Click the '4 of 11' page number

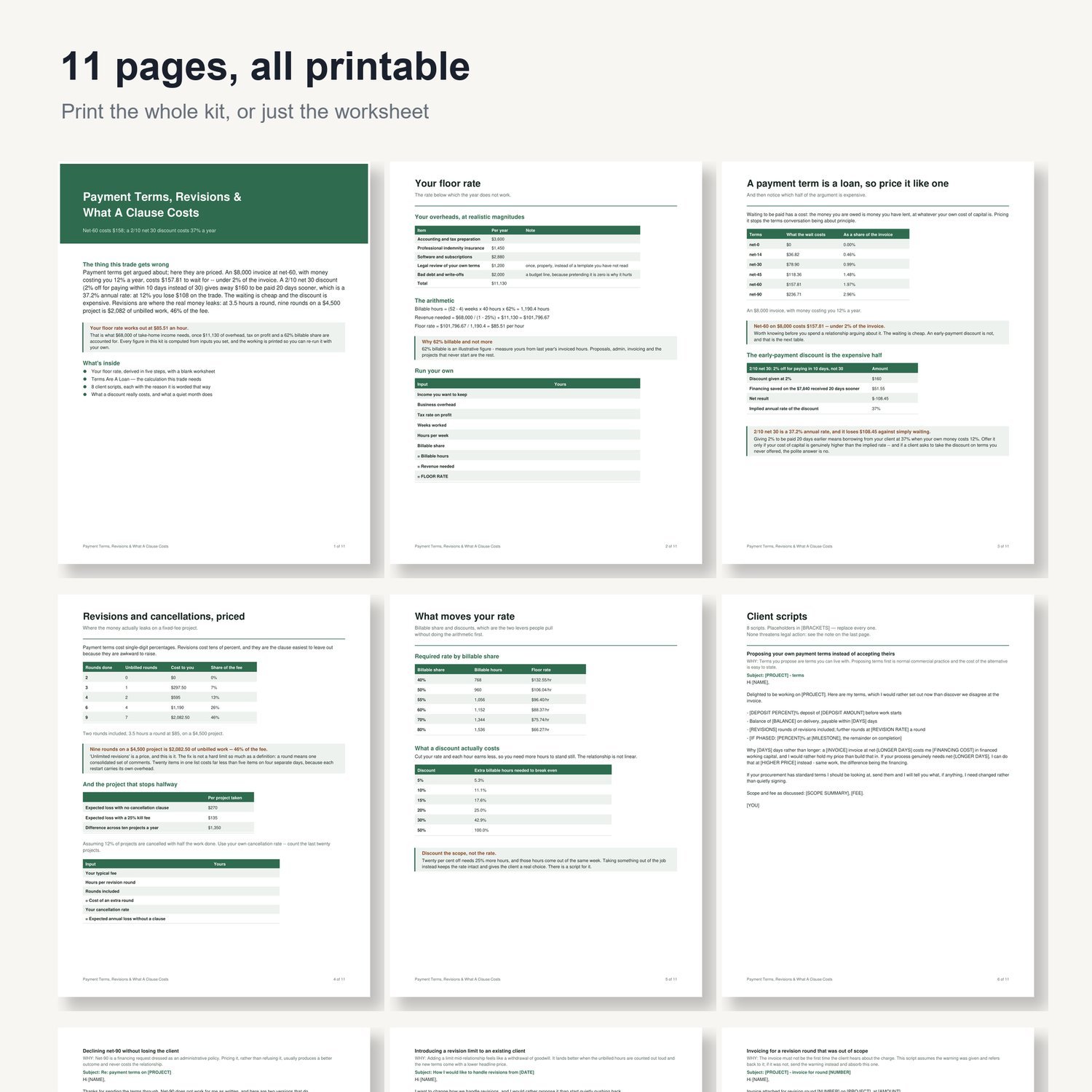point(339,979)
